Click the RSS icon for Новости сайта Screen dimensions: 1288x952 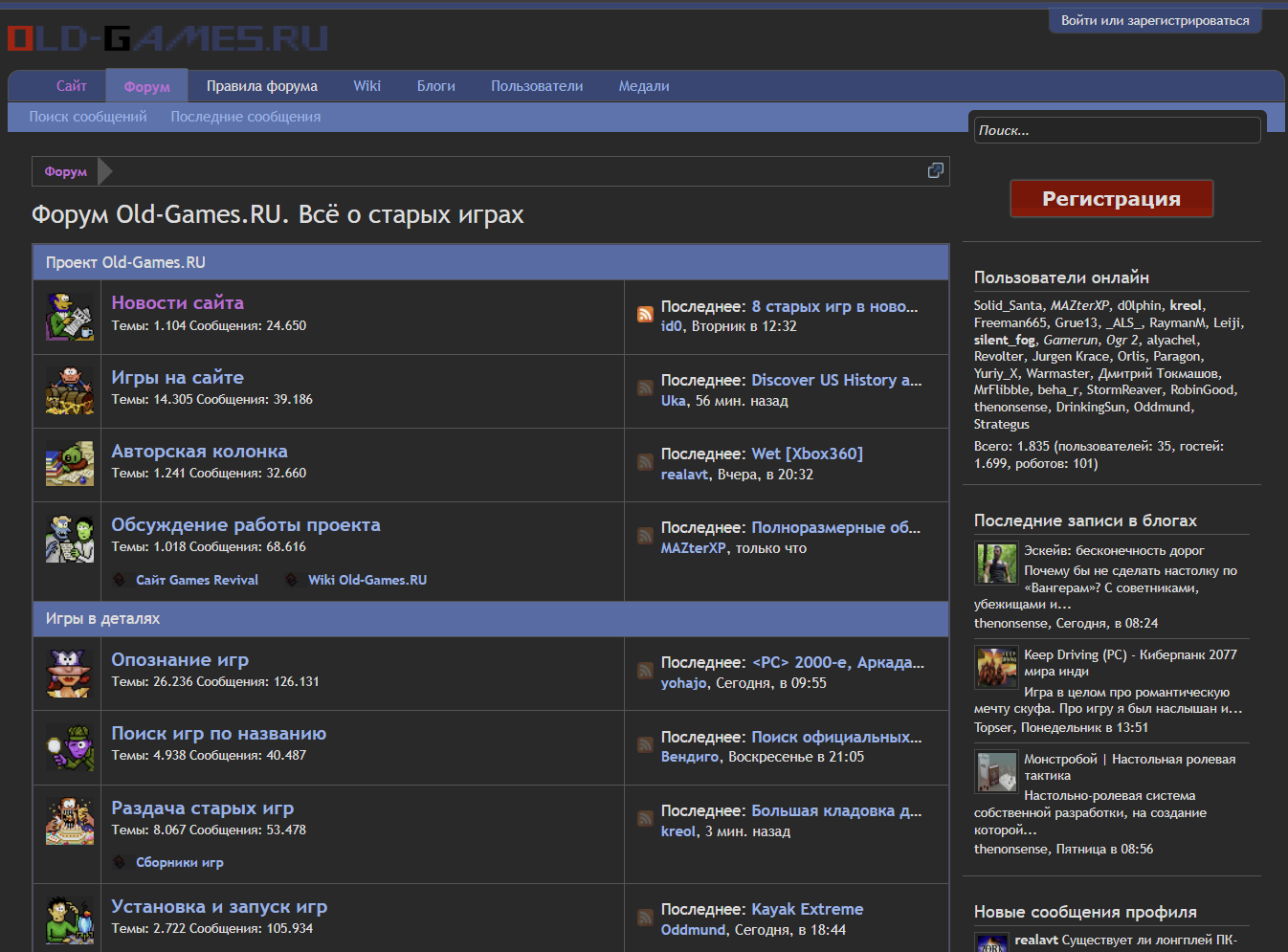point(646,314)
